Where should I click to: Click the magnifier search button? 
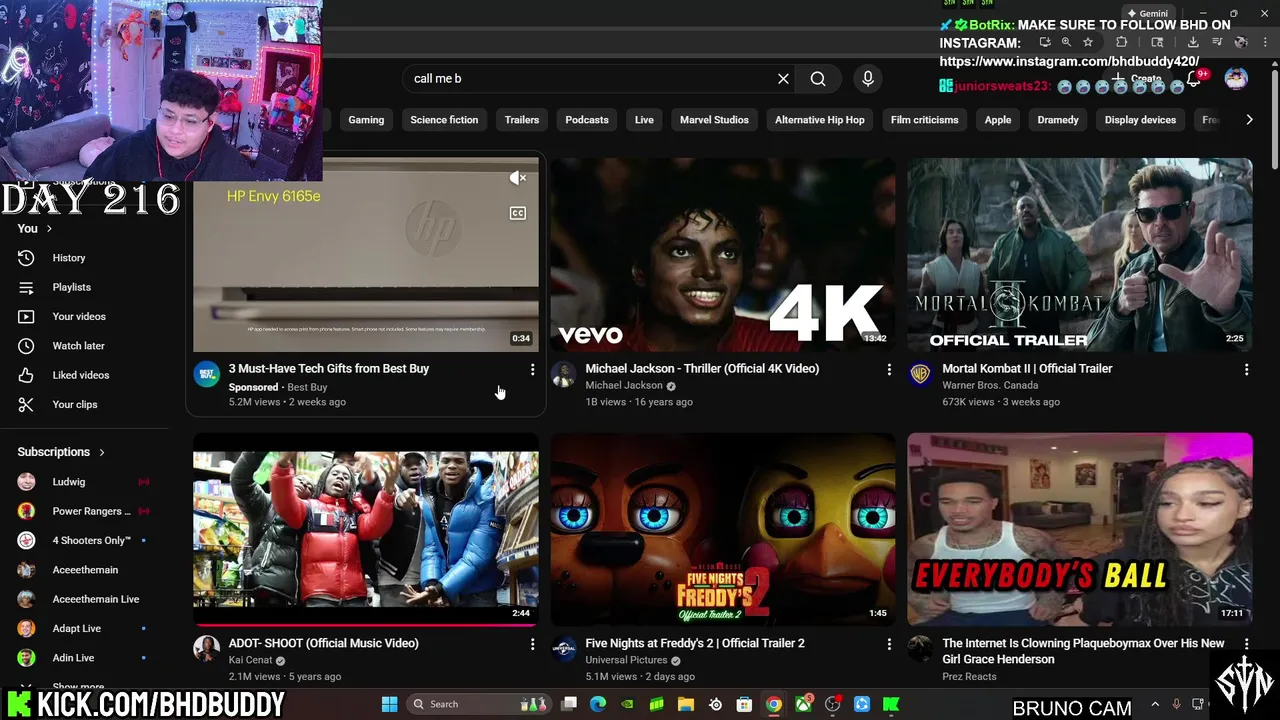click(818, 79)
